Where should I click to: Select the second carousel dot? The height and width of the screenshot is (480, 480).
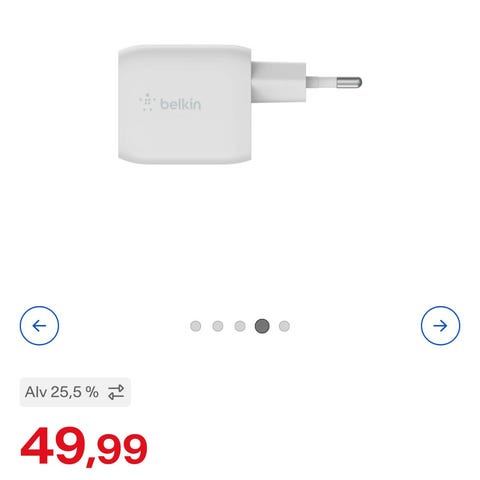pos(218,326)
